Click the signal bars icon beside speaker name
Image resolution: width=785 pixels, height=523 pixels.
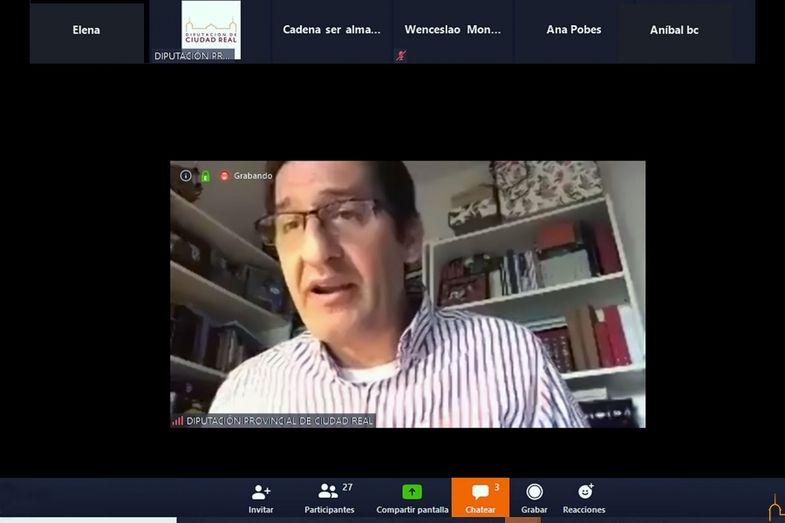click(177, 421)
